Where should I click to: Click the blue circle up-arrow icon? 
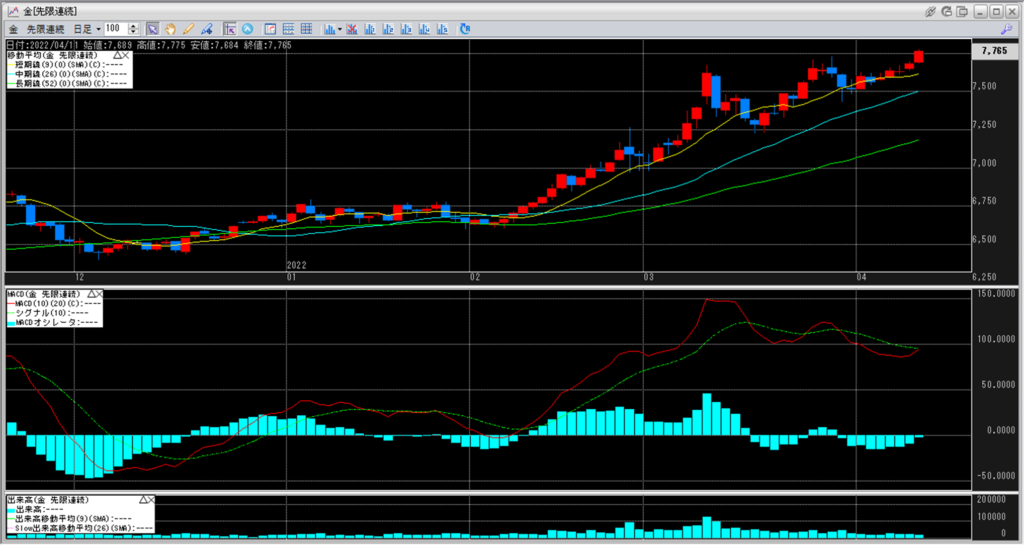click(248, 29)
